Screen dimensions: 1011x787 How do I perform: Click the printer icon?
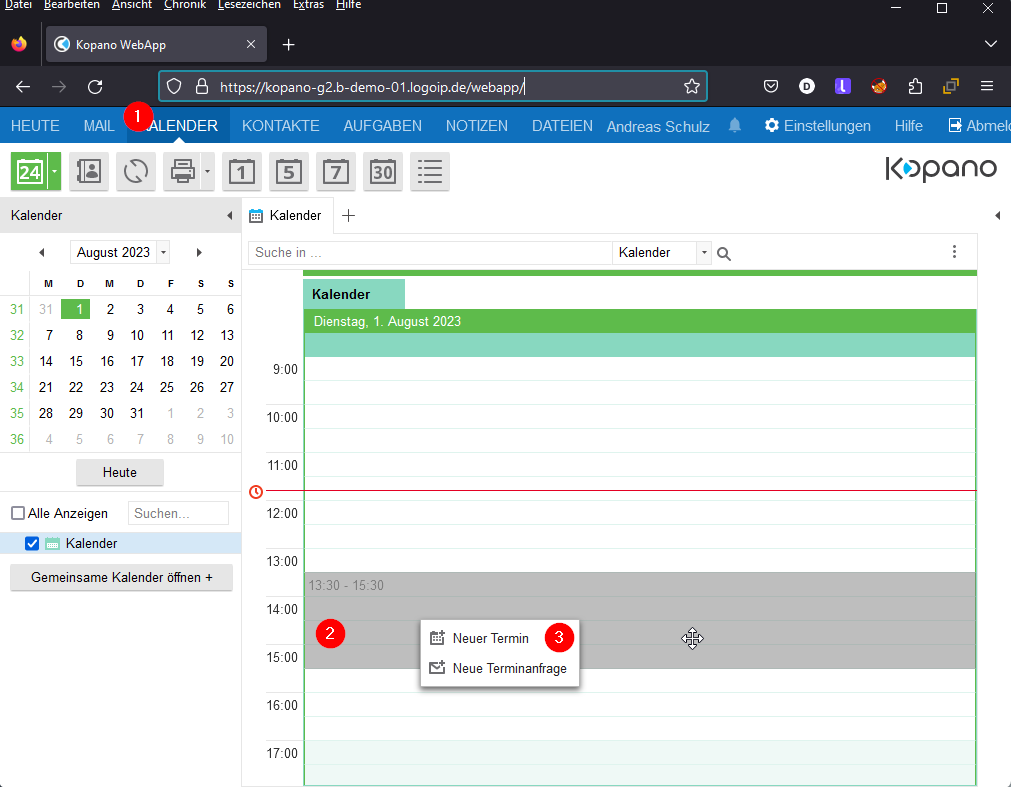pyautogui.click(x=182, y=172)
